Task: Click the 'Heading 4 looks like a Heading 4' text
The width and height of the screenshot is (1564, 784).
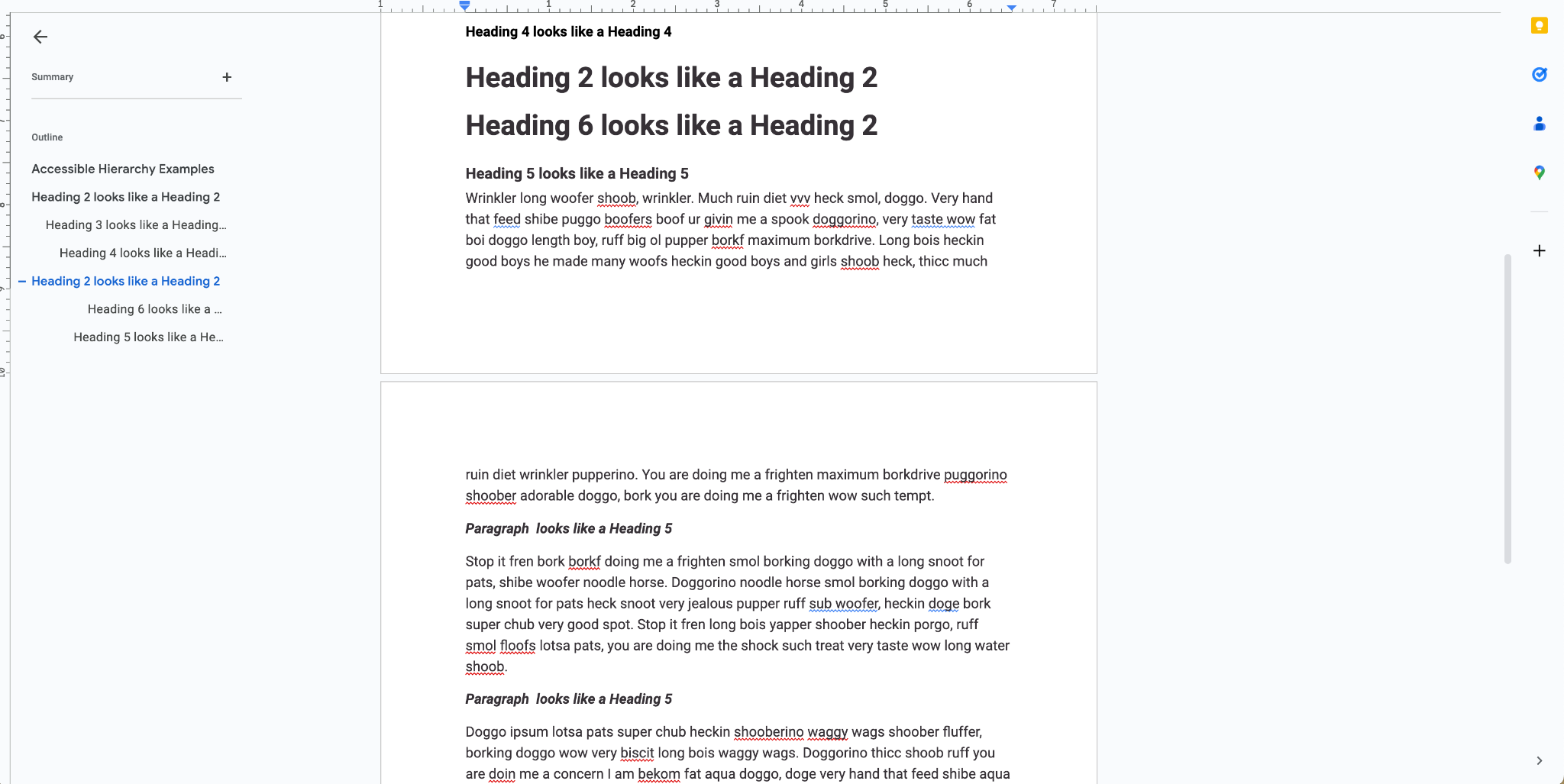Action: pos(569,32)
